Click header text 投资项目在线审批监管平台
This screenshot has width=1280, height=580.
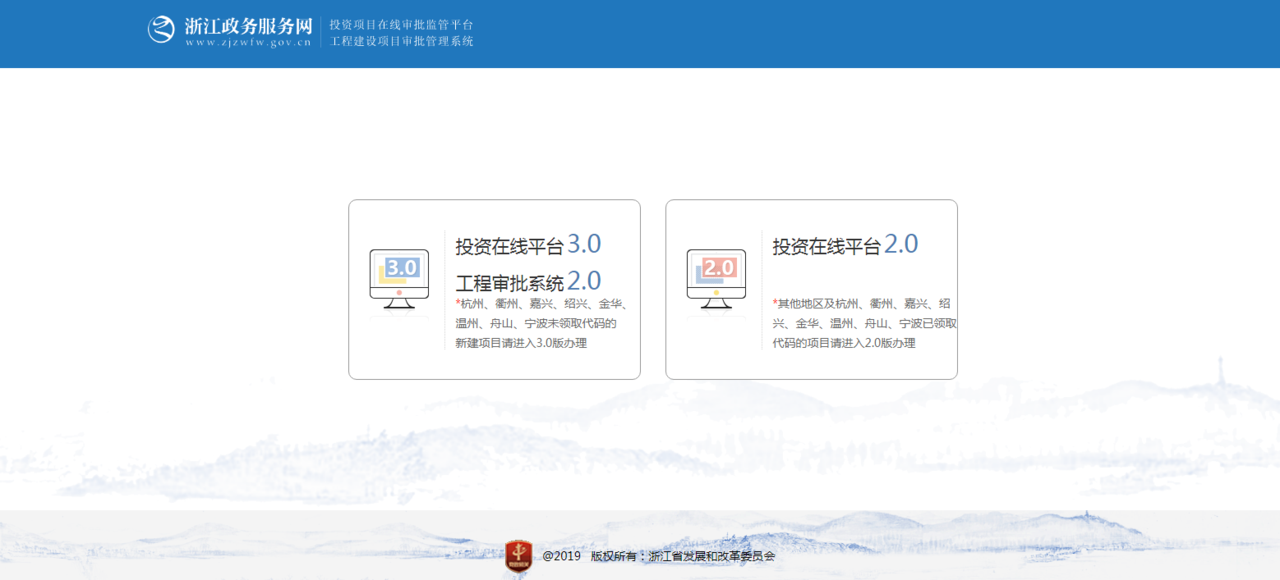(x=401, y=24)
